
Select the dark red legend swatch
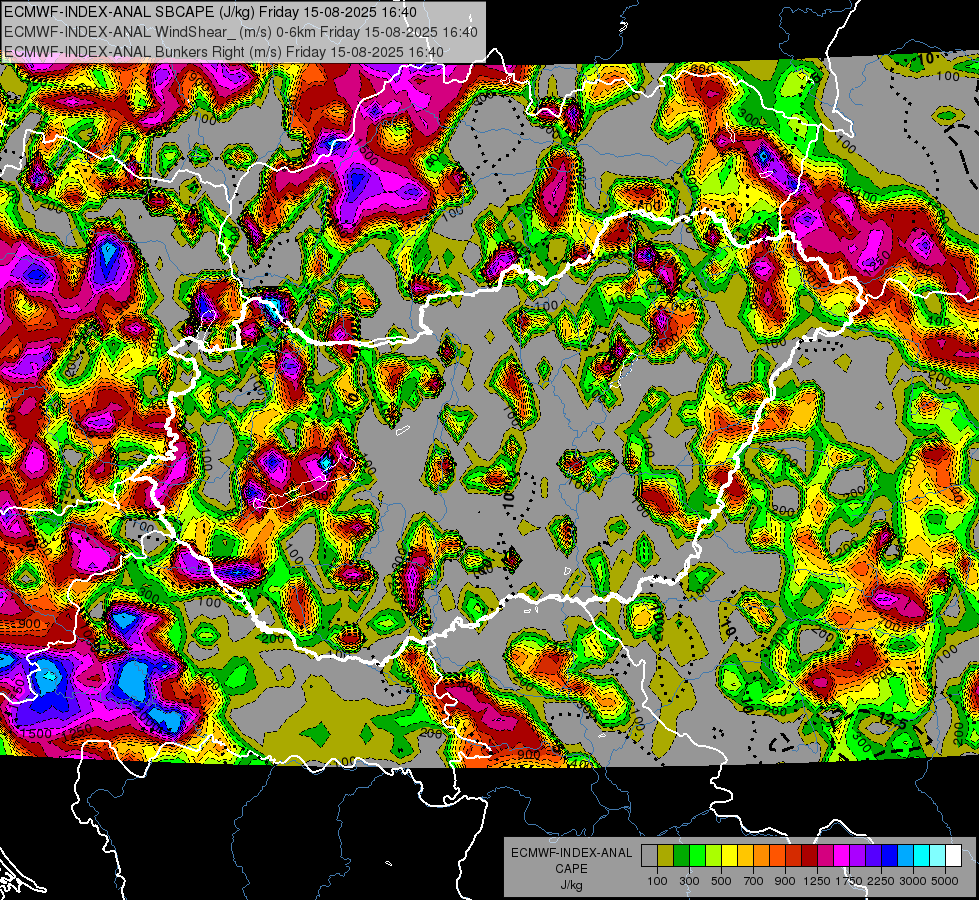point(809,856)
